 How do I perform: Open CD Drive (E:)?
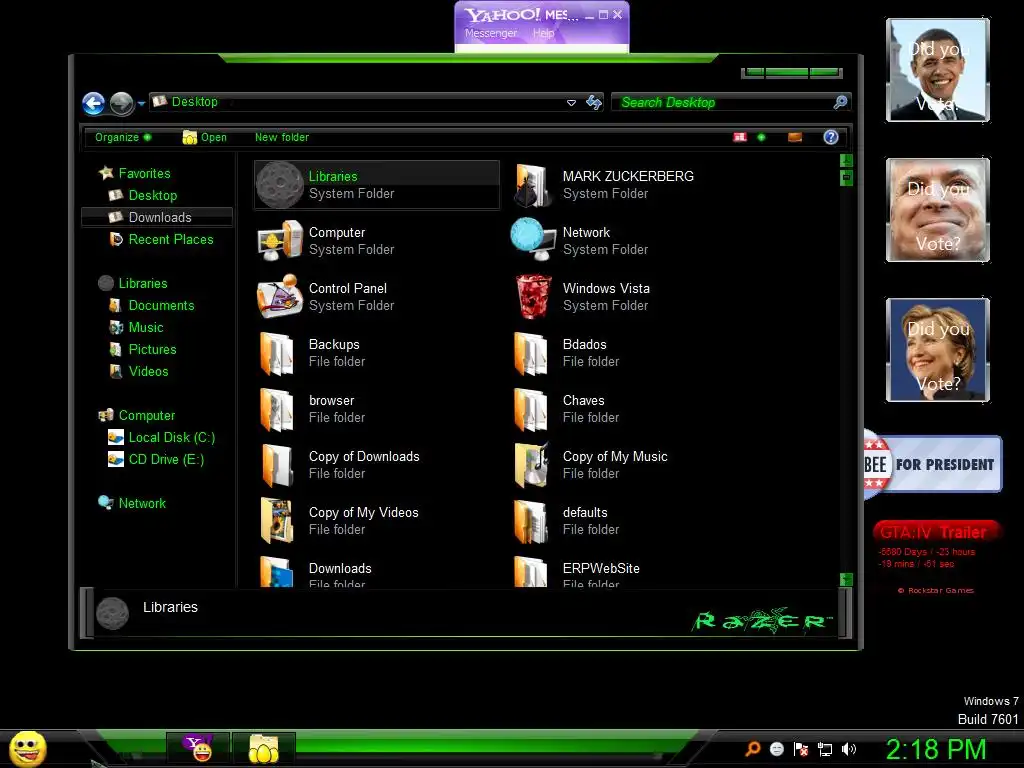(156, 460)
